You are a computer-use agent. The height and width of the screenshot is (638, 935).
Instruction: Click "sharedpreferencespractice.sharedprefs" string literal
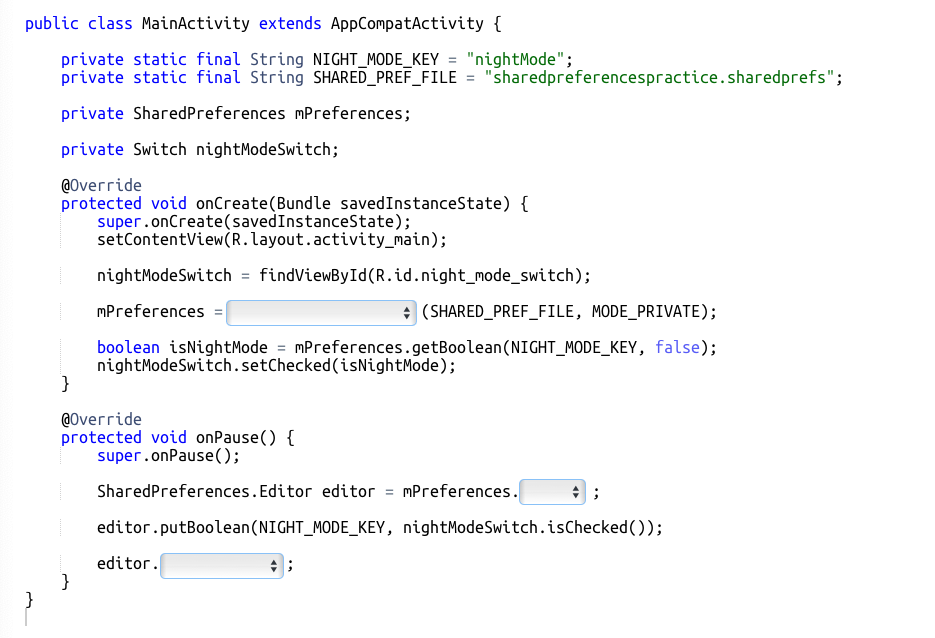[x=659, y=78]
